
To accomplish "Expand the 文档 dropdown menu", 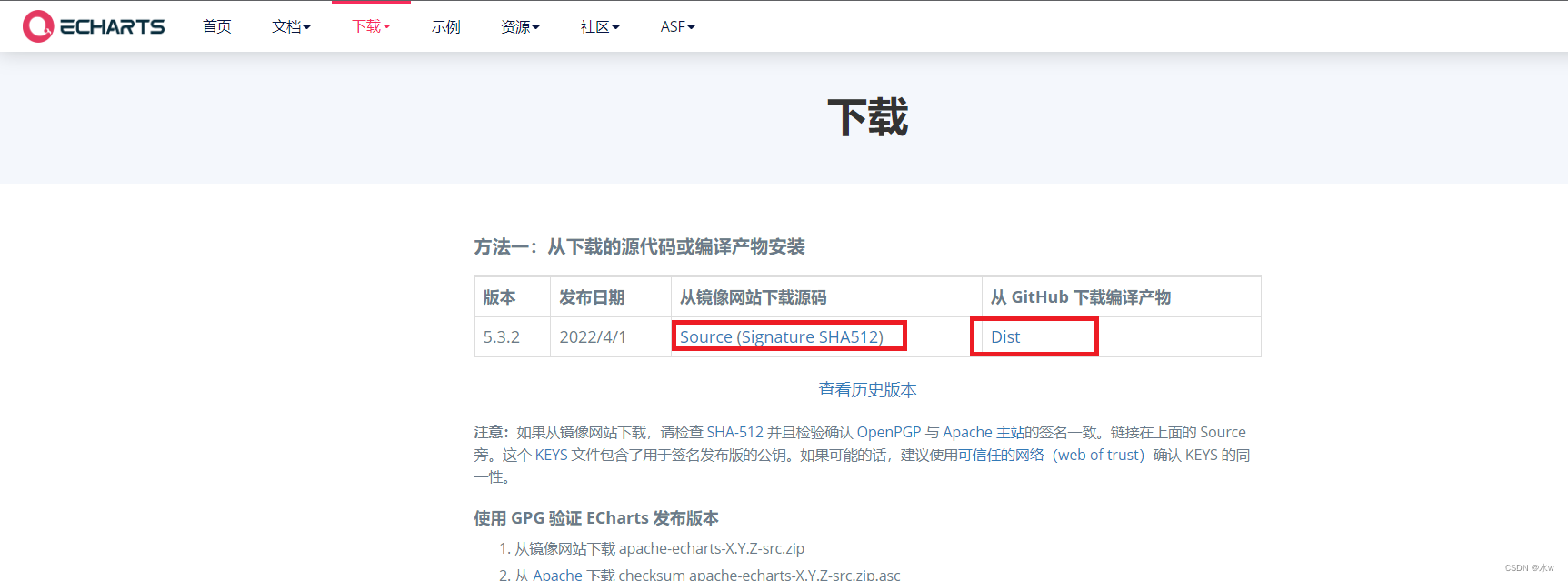I will click(291, 27).
